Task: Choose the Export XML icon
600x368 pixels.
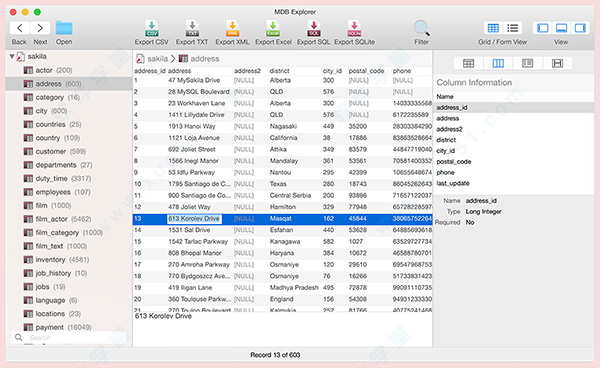Action: (232, 28)
